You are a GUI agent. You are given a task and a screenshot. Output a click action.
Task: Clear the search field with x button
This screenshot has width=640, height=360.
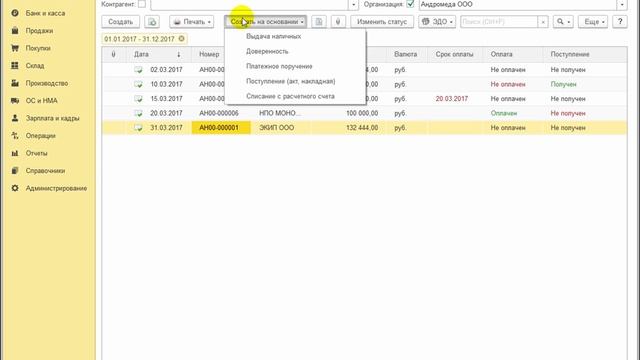543,22
